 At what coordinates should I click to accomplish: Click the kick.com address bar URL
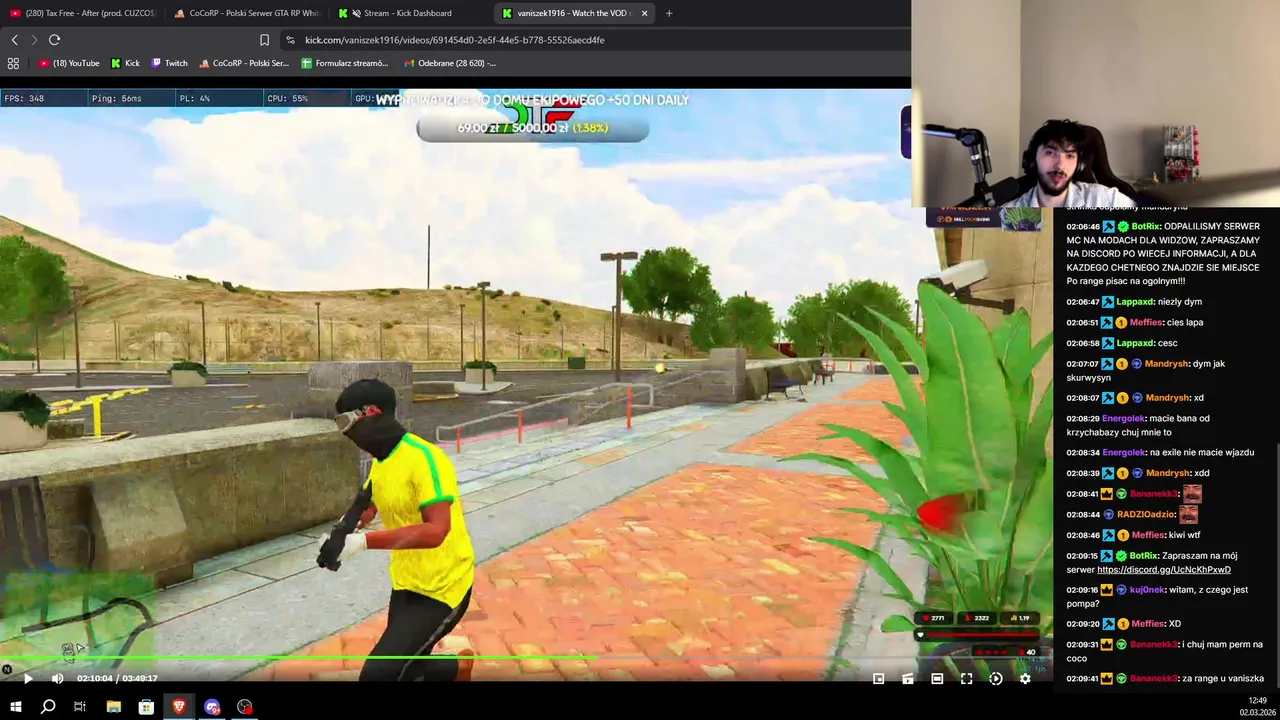454,40
